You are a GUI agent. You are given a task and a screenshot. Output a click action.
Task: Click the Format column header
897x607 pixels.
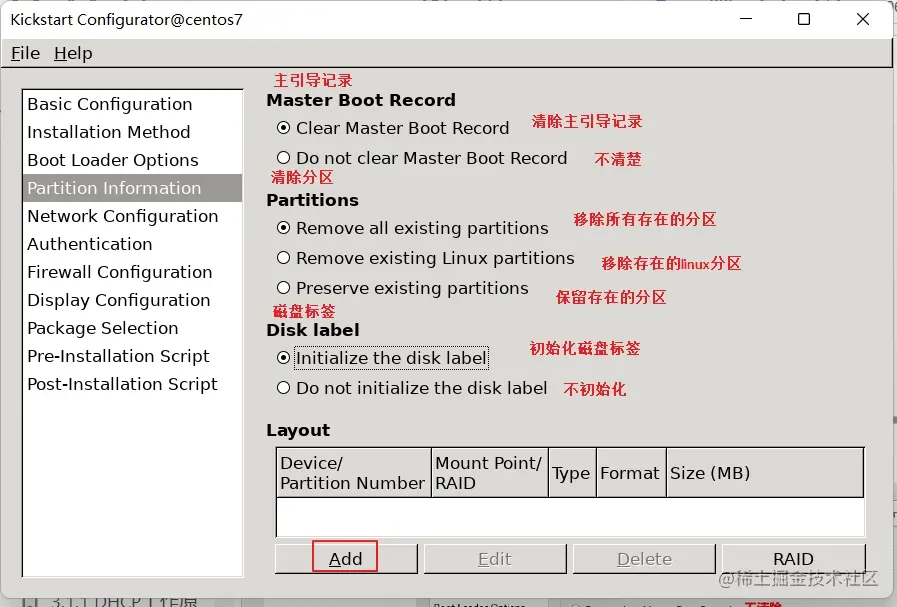click(x=632, y=473)
